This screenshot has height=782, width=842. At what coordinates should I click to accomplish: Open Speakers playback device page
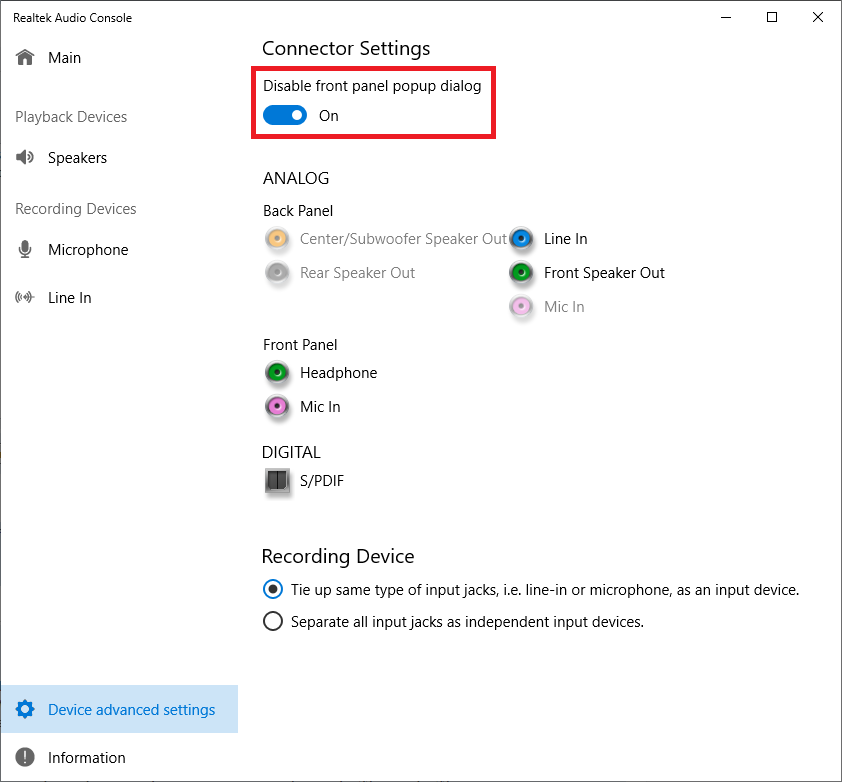pyautogui.click(x=76, y=158)
